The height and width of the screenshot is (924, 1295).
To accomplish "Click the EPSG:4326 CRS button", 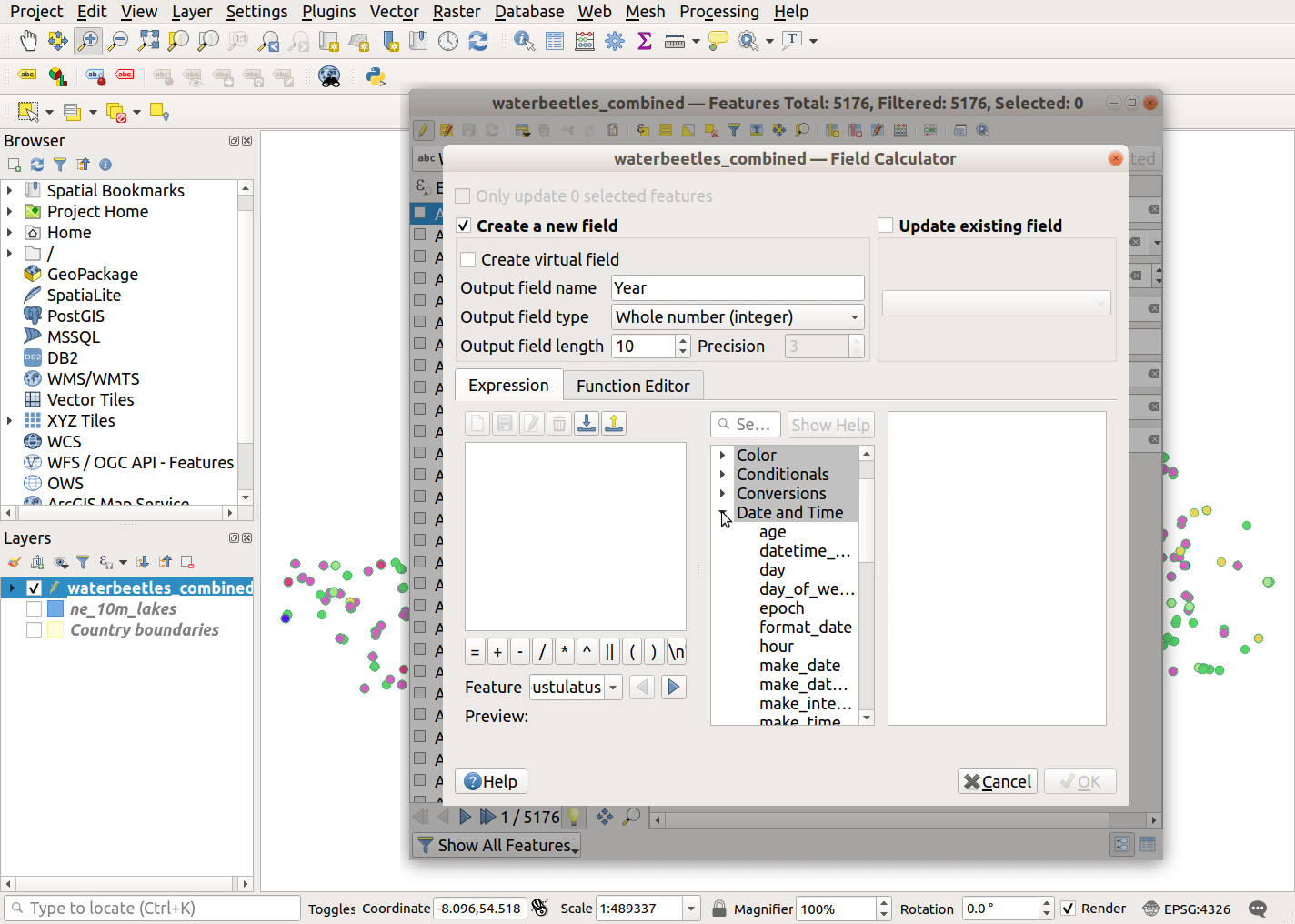I will click(1186, 909).
